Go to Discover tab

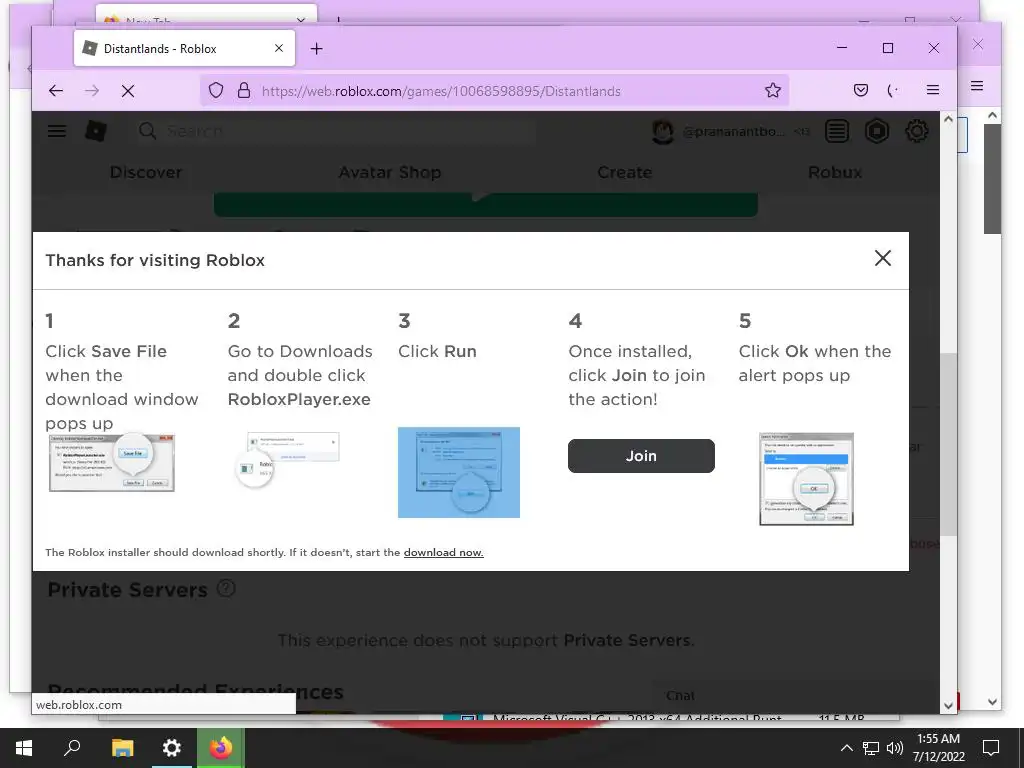(x=146, y=172)
